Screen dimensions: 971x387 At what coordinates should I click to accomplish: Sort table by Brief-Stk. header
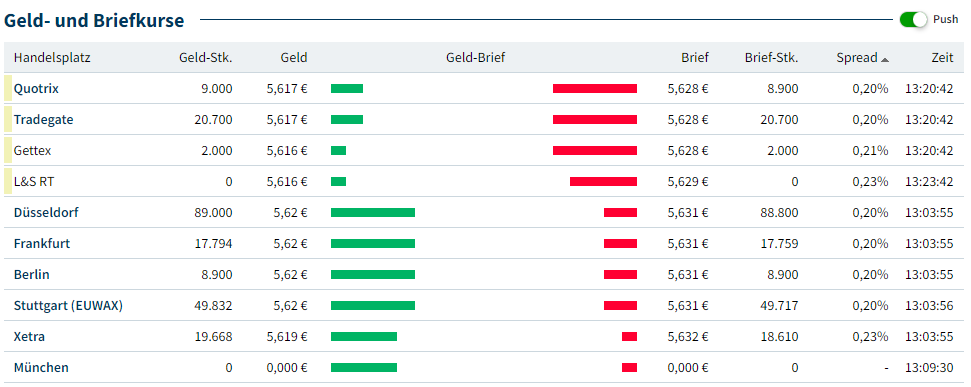coord(771,58)
